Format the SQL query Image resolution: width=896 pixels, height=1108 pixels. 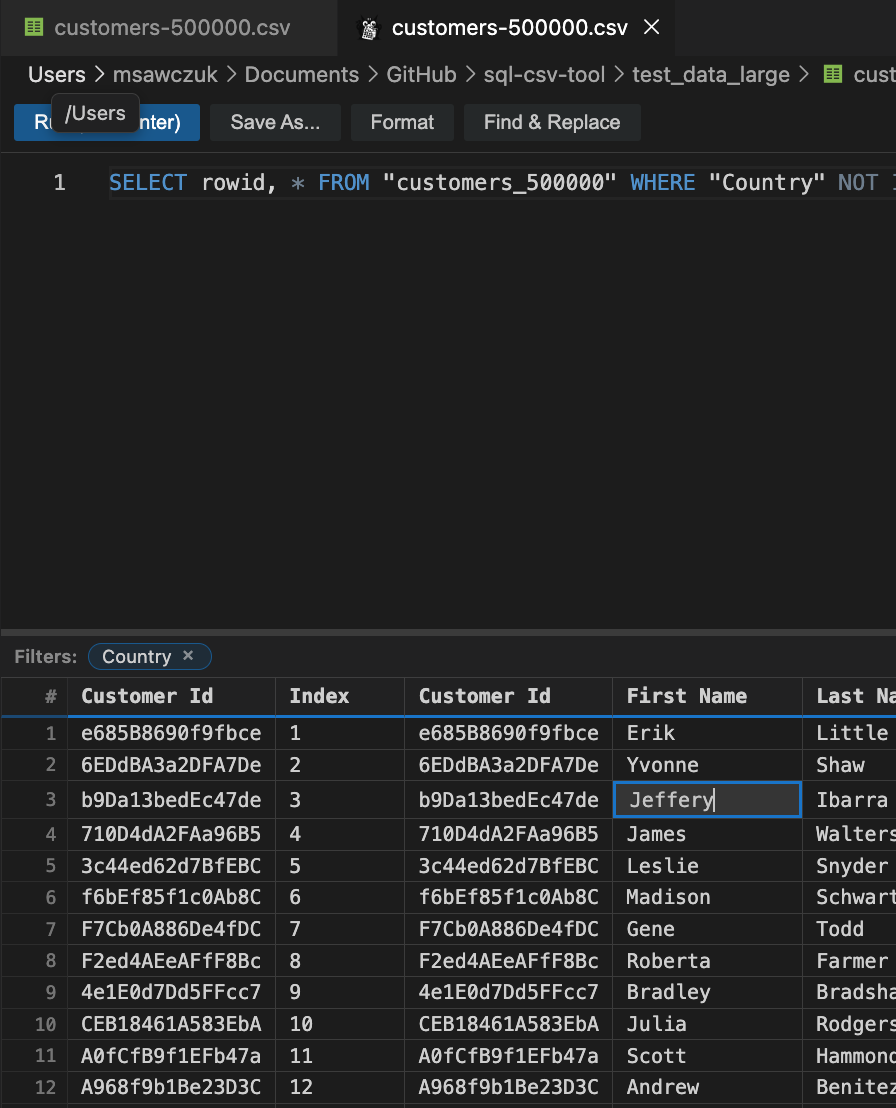click(x=402, y=122)
